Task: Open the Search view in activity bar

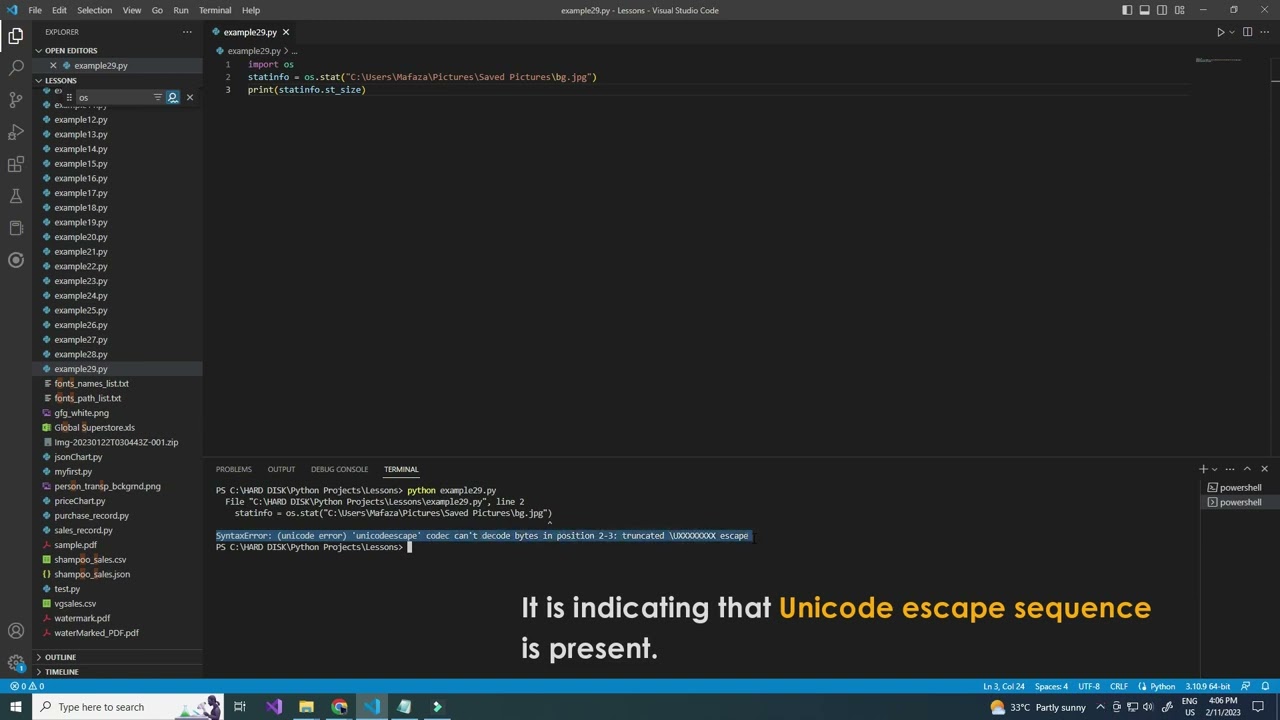Action: (x=16, y=68)
